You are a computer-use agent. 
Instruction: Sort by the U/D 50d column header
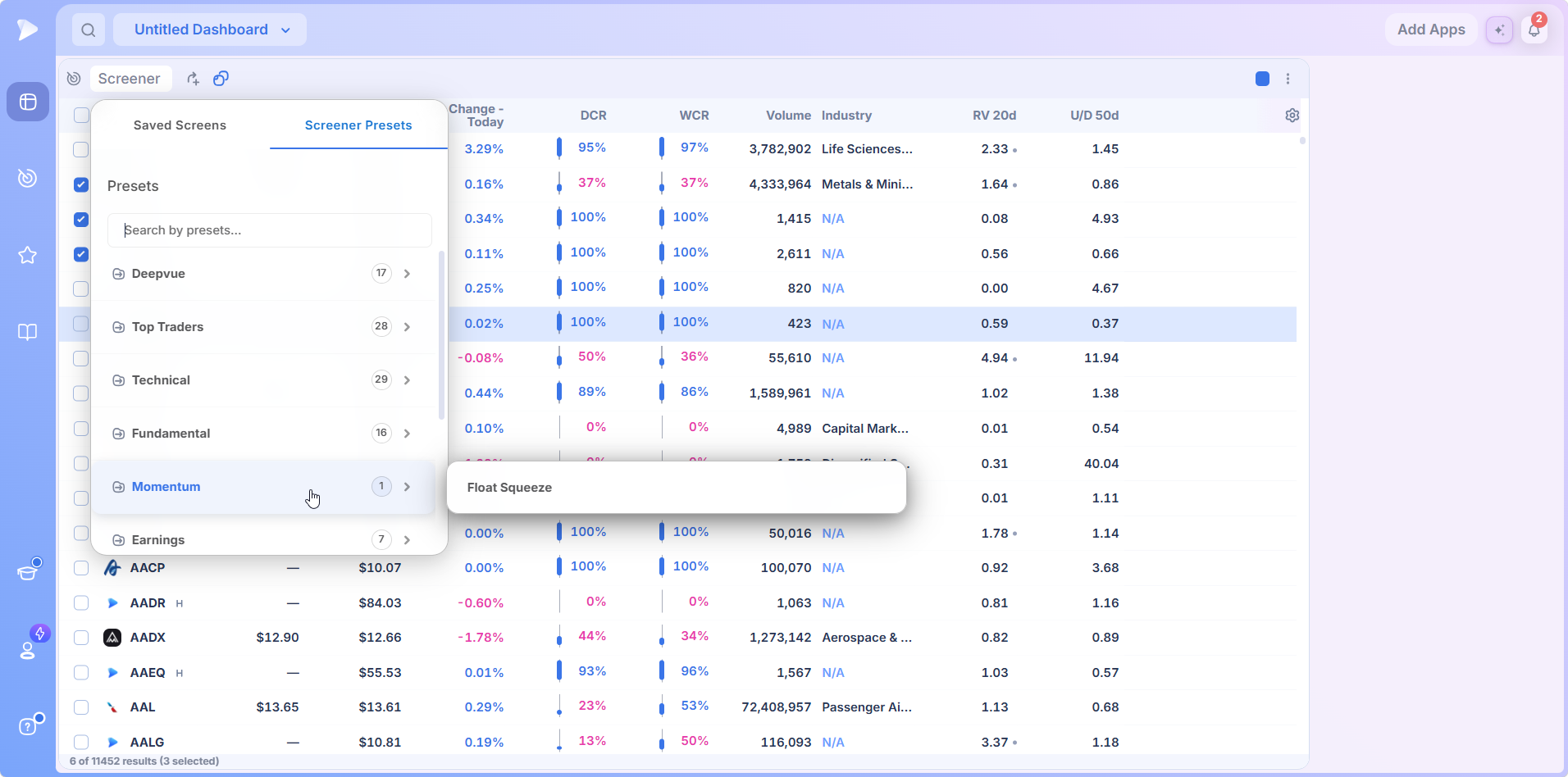(1094, 116)
